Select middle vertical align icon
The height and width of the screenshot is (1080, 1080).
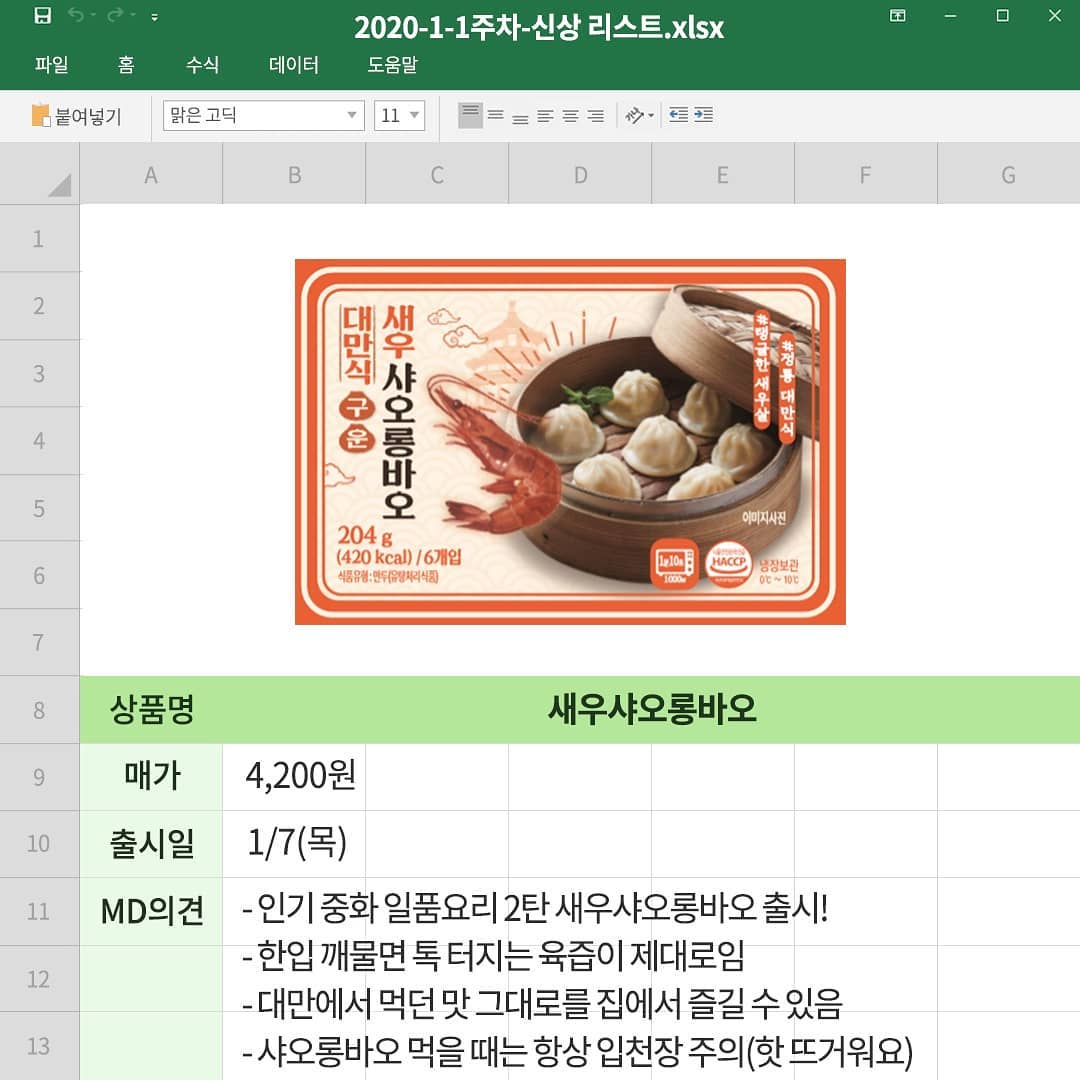pos(496,115)
